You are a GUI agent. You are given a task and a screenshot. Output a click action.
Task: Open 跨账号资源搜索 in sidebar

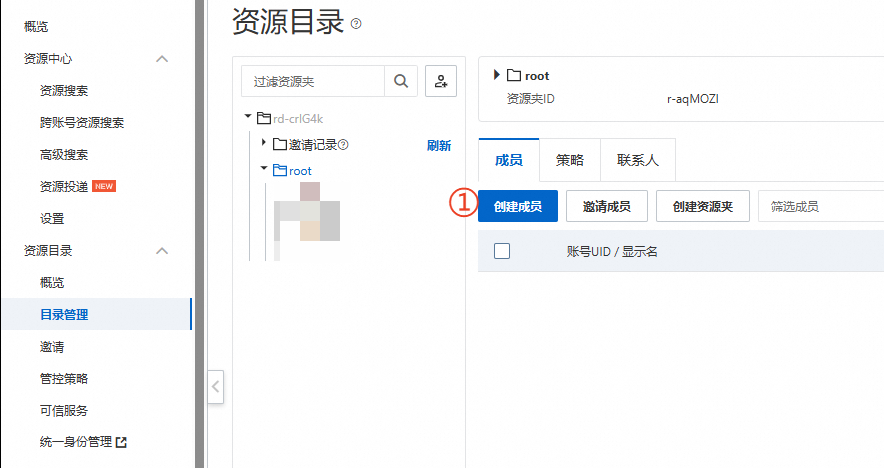point(82,123)
